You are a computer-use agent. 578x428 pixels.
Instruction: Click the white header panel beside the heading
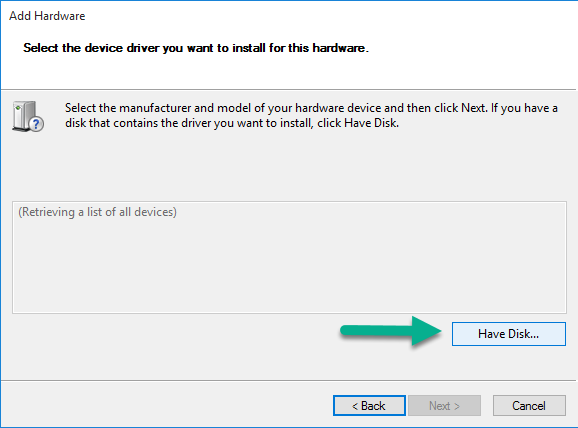472,48
